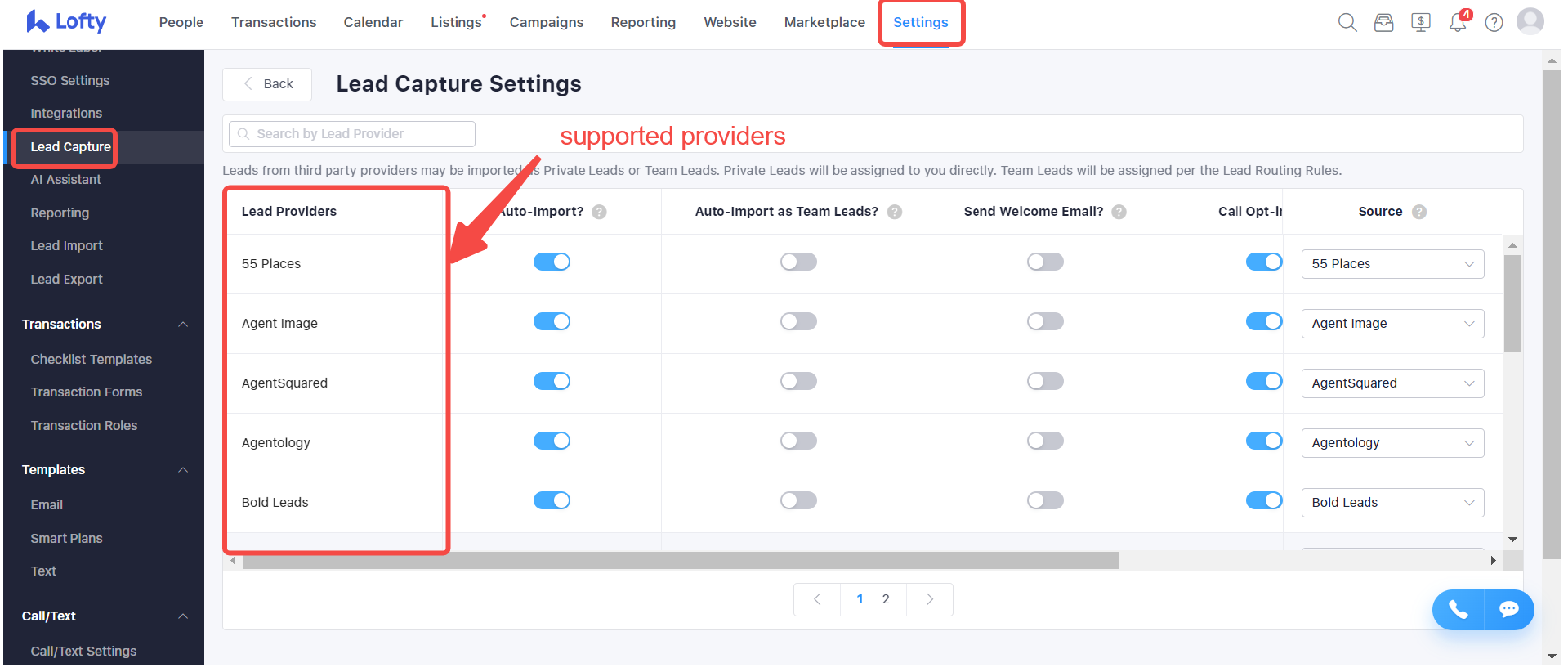Open the notifications bell icon
Image resolution: width=1568 pixels, height=672 pixels.
pos(1458,22)
